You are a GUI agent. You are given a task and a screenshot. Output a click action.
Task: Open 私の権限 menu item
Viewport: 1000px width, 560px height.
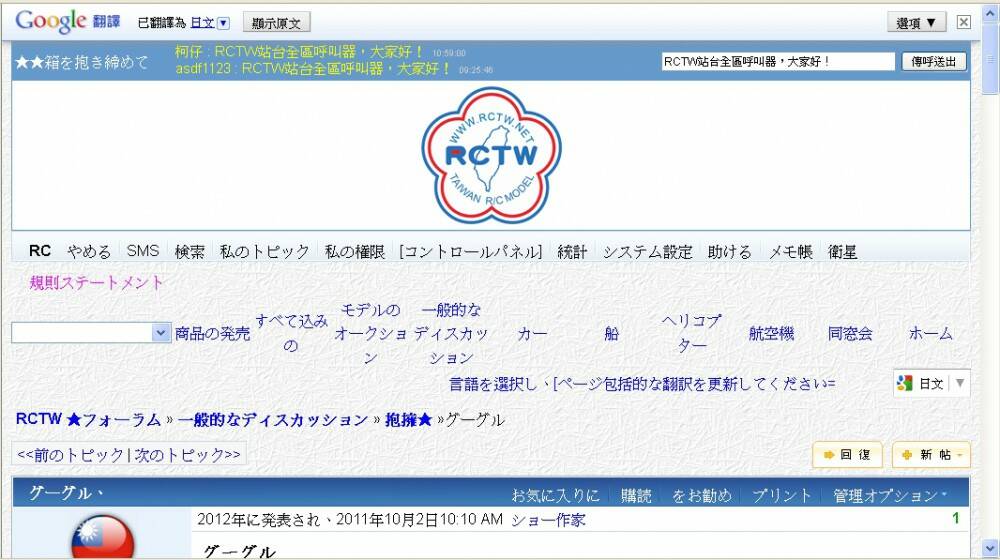click(355, 252)
